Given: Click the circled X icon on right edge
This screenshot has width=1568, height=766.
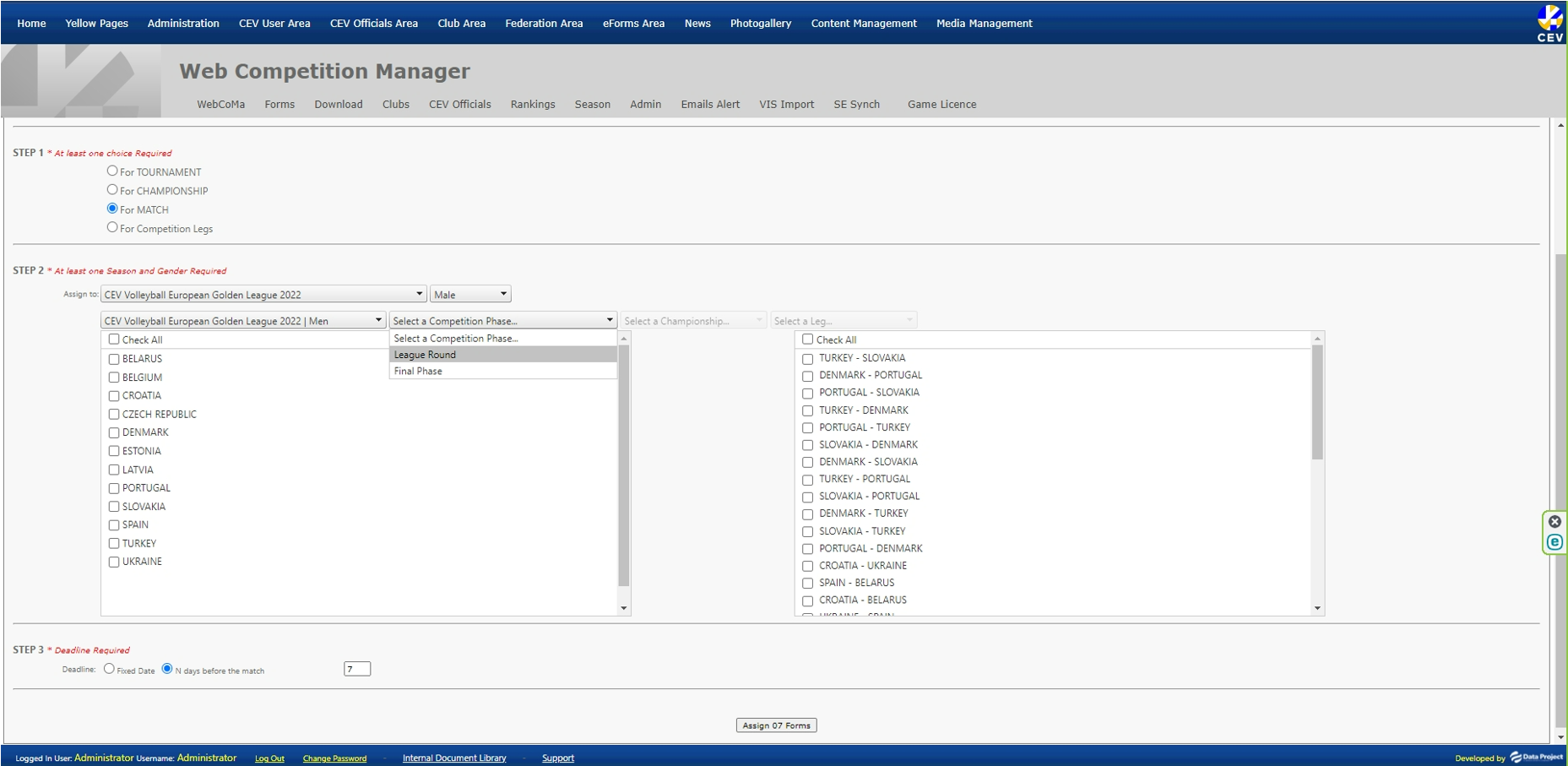Looking at the screenshot, I should coord(1554,522).
